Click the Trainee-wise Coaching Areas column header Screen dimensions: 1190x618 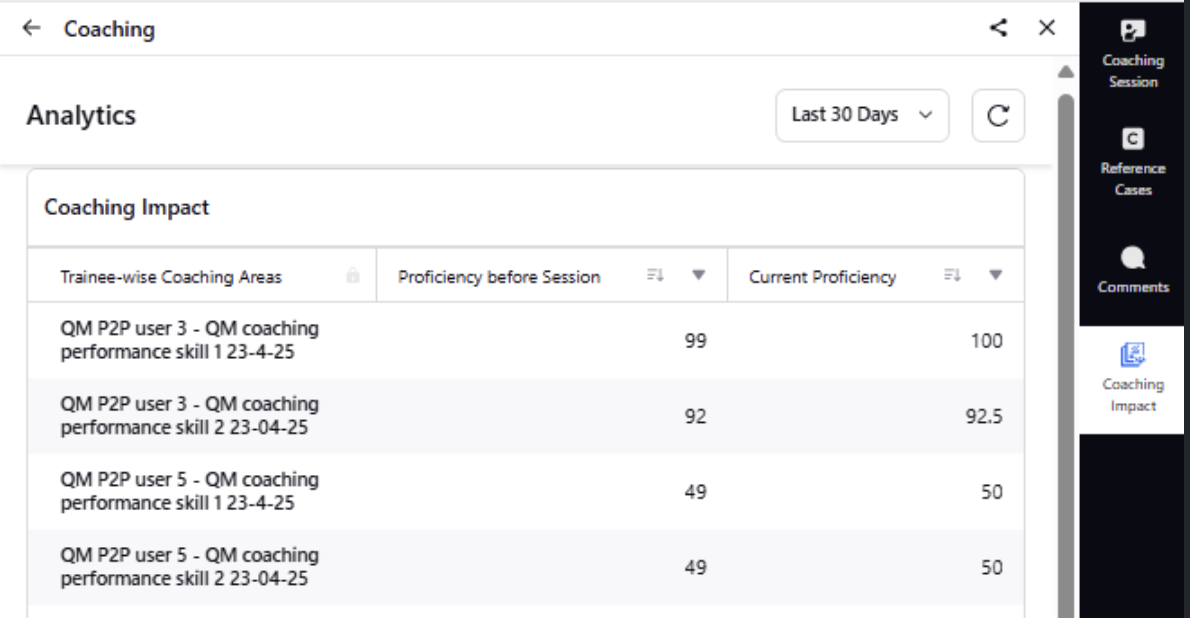[x=202, y=276]
